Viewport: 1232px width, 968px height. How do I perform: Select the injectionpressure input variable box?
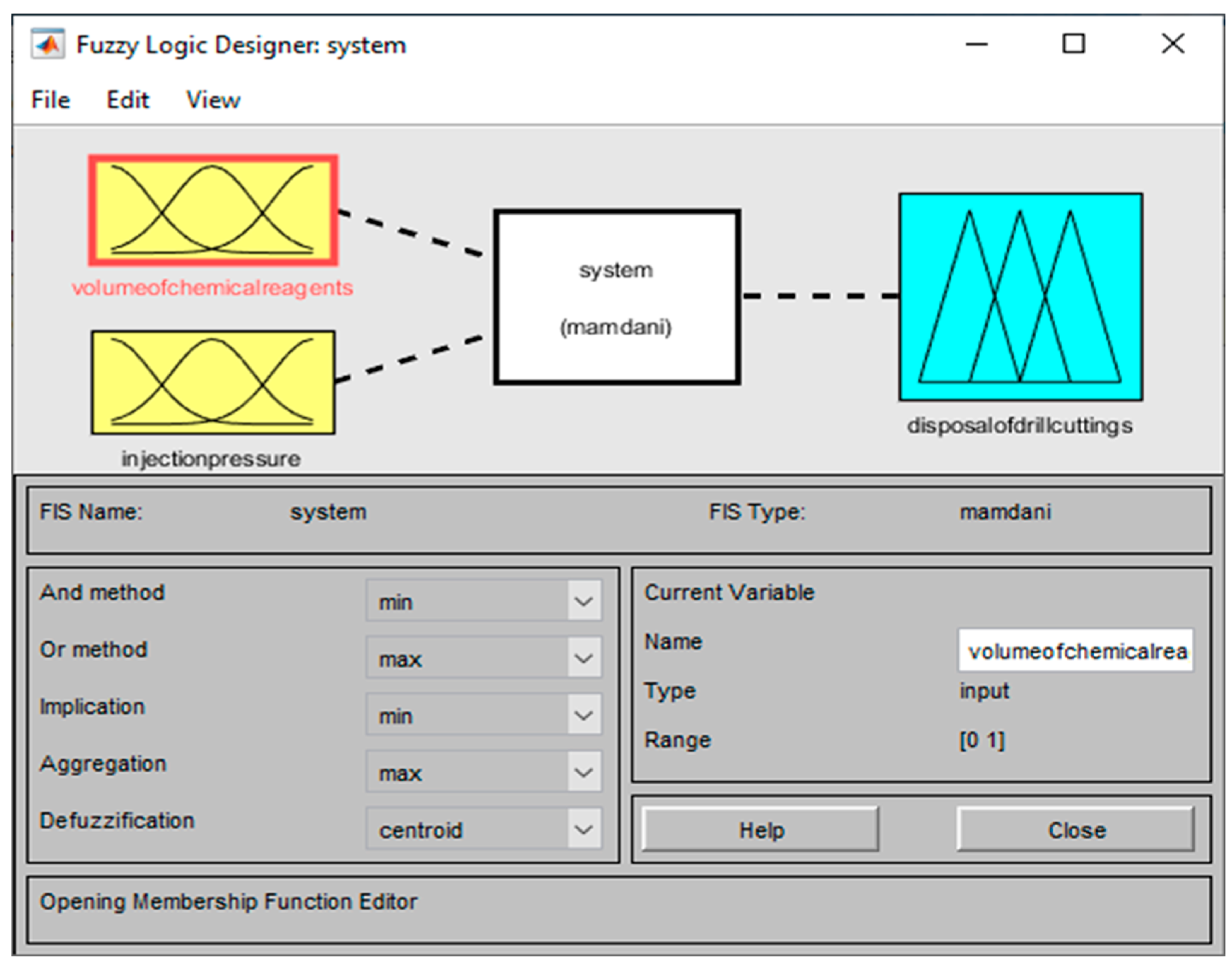click(x=213, y=382)
